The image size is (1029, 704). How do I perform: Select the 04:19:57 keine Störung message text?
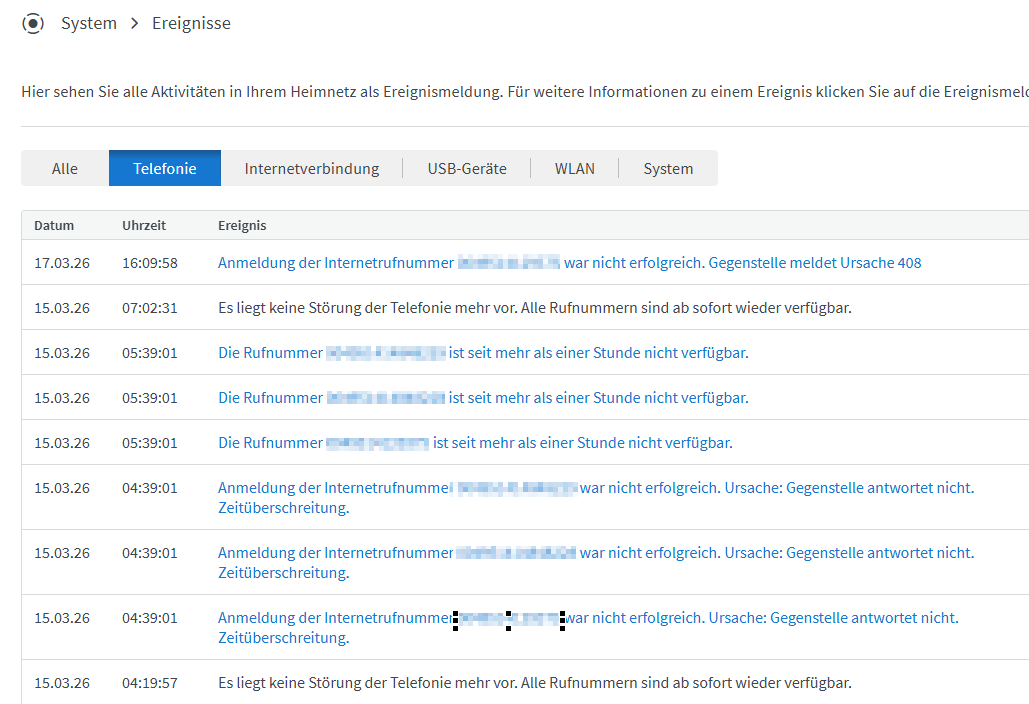(x=535, y=683)
